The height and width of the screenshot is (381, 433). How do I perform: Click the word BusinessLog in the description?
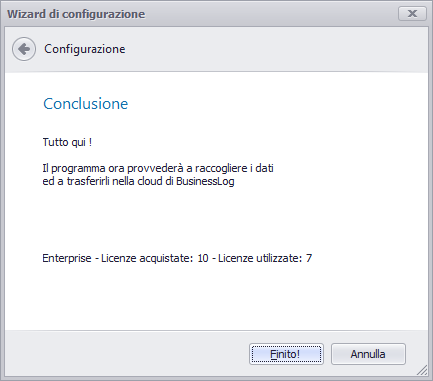tap(205, 181)
